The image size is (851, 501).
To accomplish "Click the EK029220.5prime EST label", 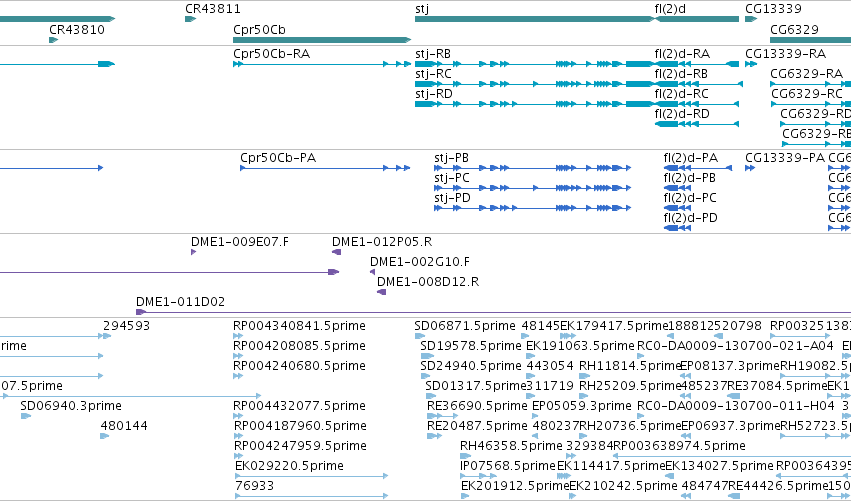I will click(289, 466).
